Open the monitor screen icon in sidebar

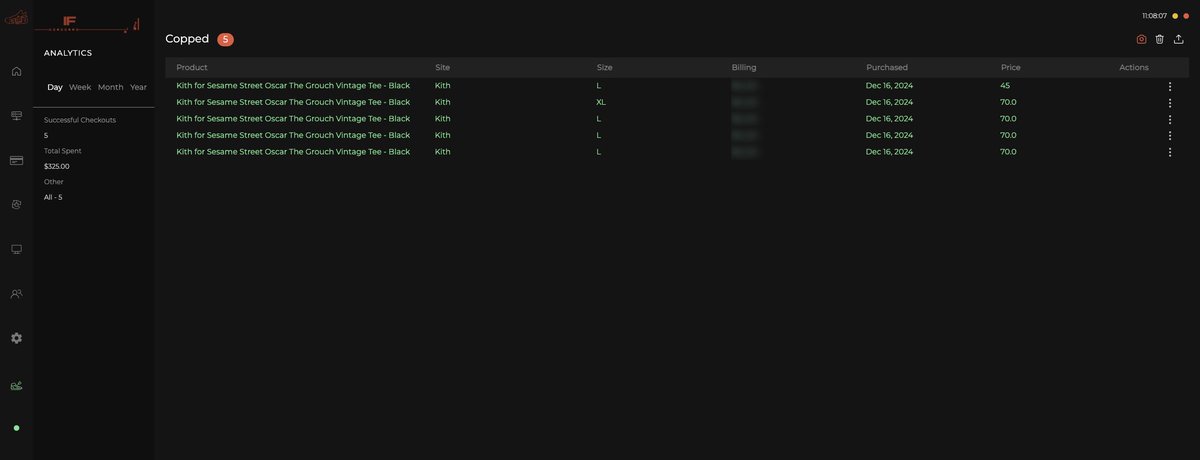pos(16,249)
